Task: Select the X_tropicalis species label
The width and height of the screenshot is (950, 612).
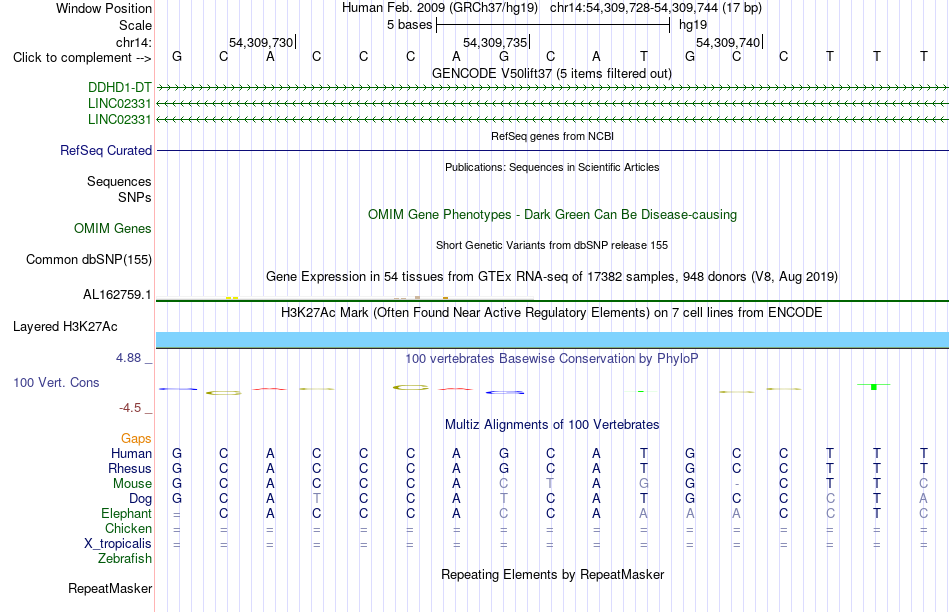Action: coord(118,544)
